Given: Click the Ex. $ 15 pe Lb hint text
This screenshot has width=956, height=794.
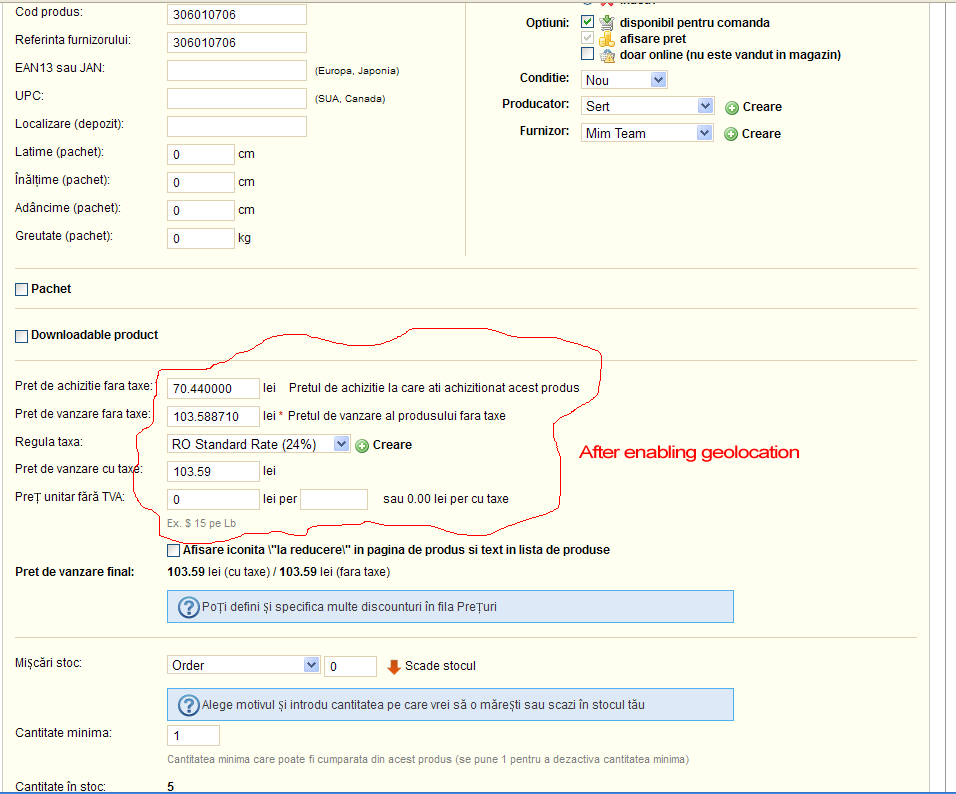Looking at the screenshot, I should point(201,523).
